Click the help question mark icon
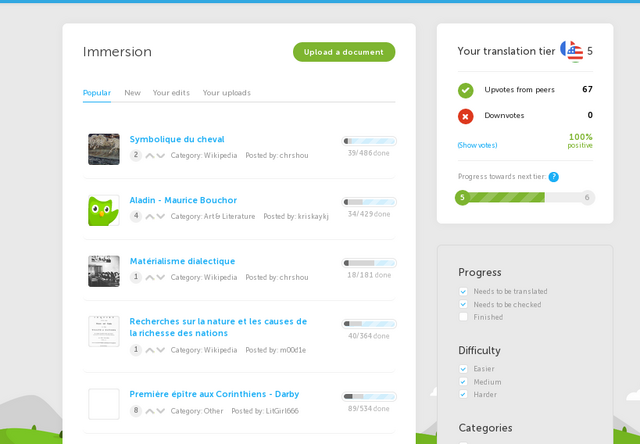The height and width of the screenshot is (444, 640). [553, 177]
